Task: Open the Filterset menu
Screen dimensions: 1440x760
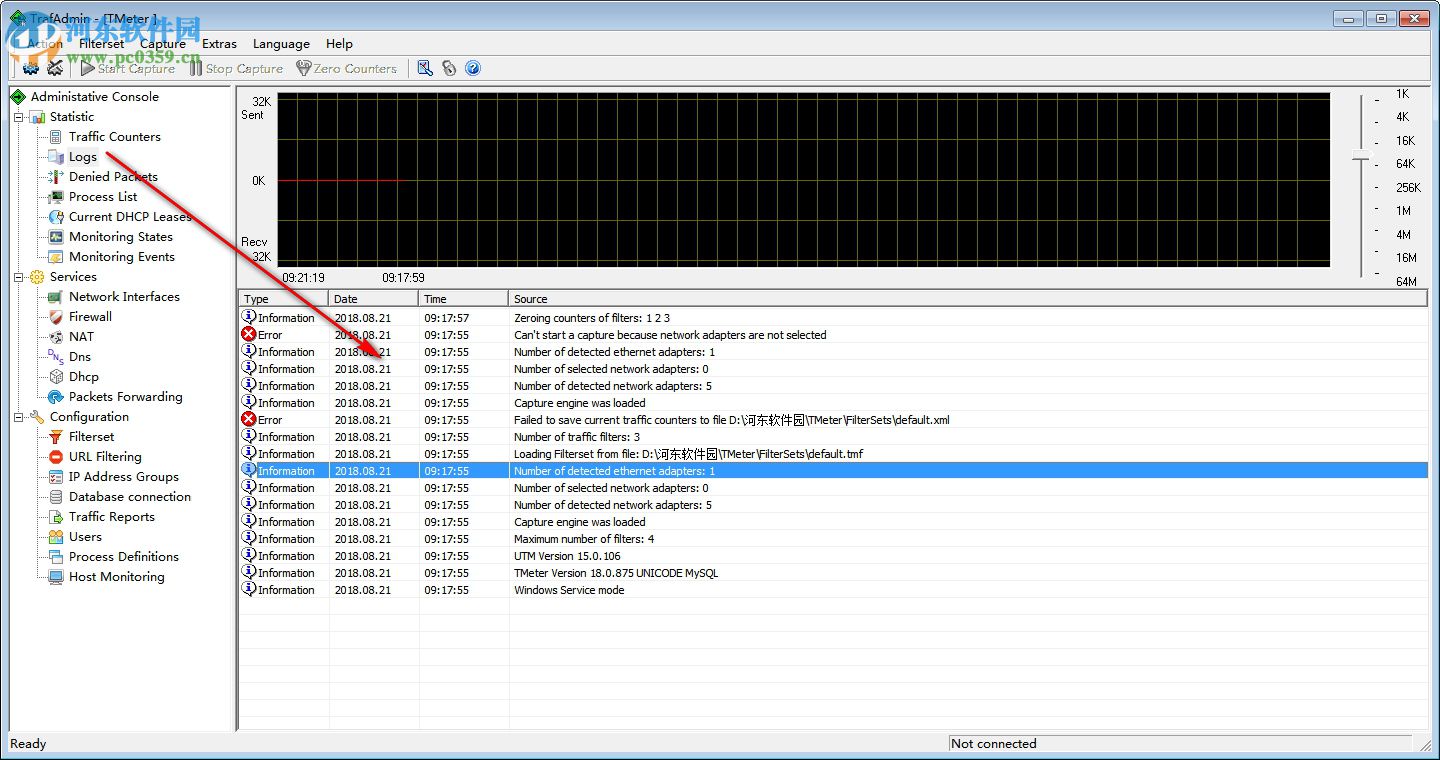Action: [x=101, y=44]
